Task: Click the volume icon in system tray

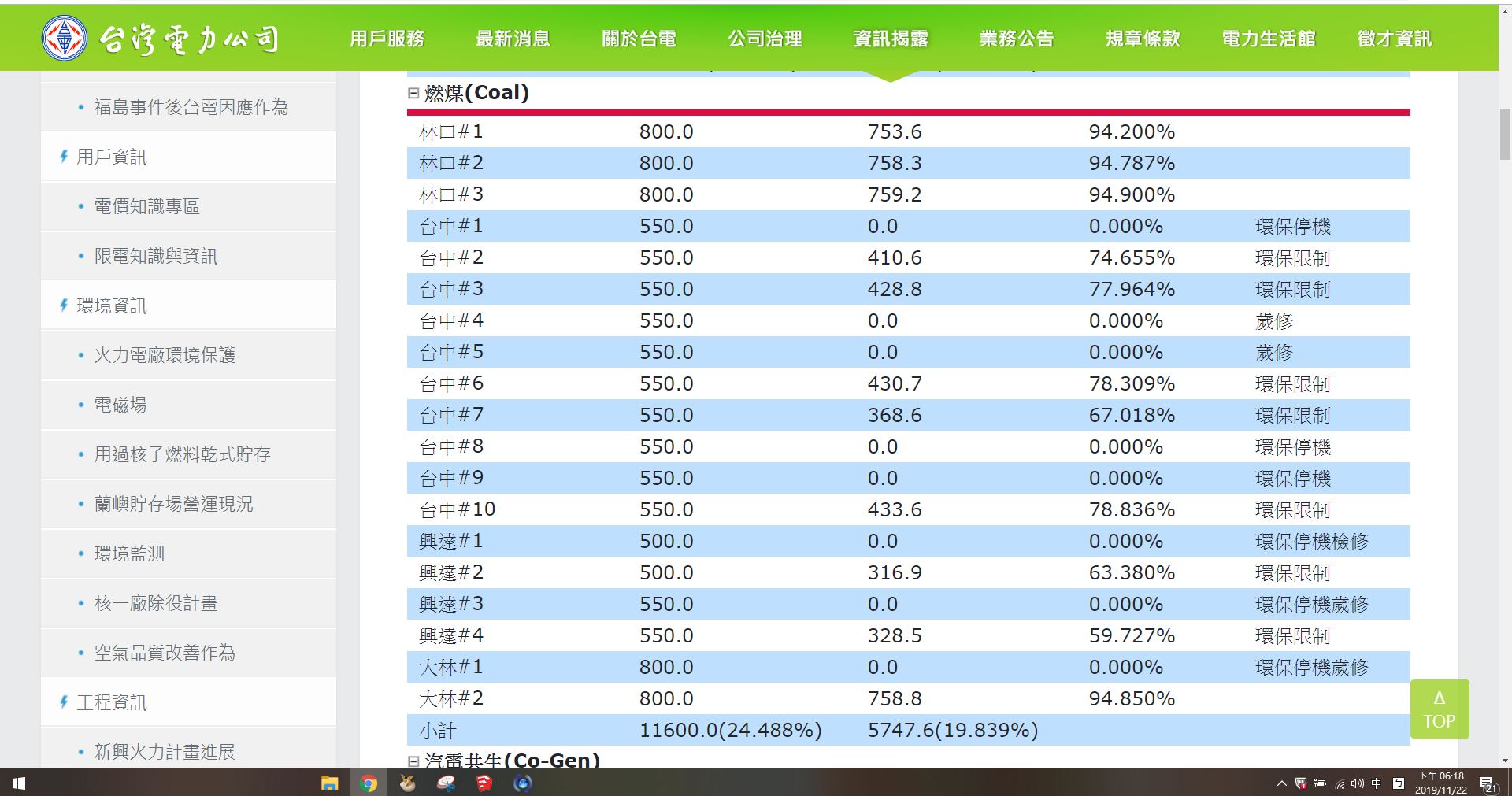Action: 1358,783
